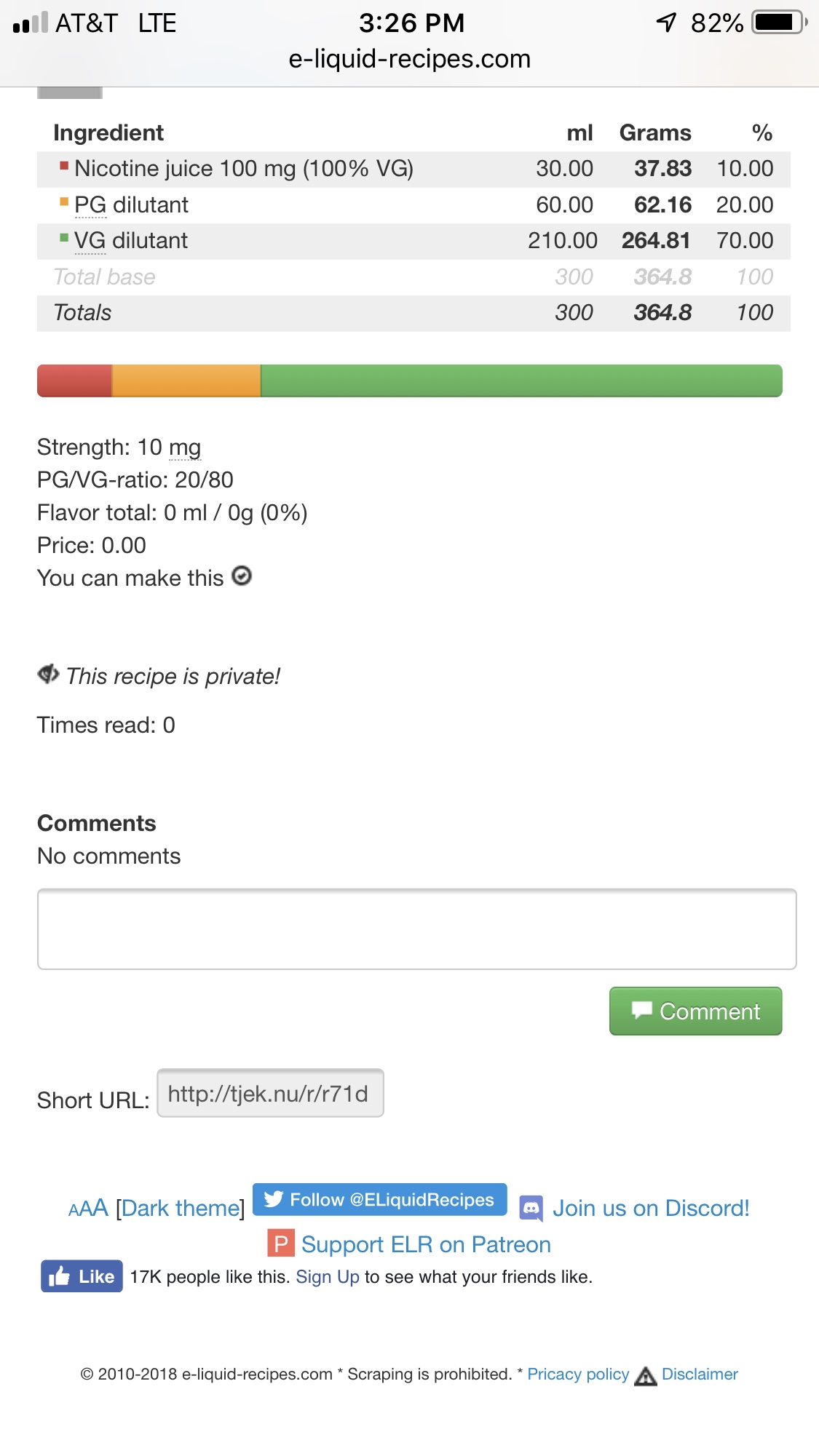819x1456 pixels.
Task: Click the checkmark icon beside 'You can make this'
Action: coord(242,576)
